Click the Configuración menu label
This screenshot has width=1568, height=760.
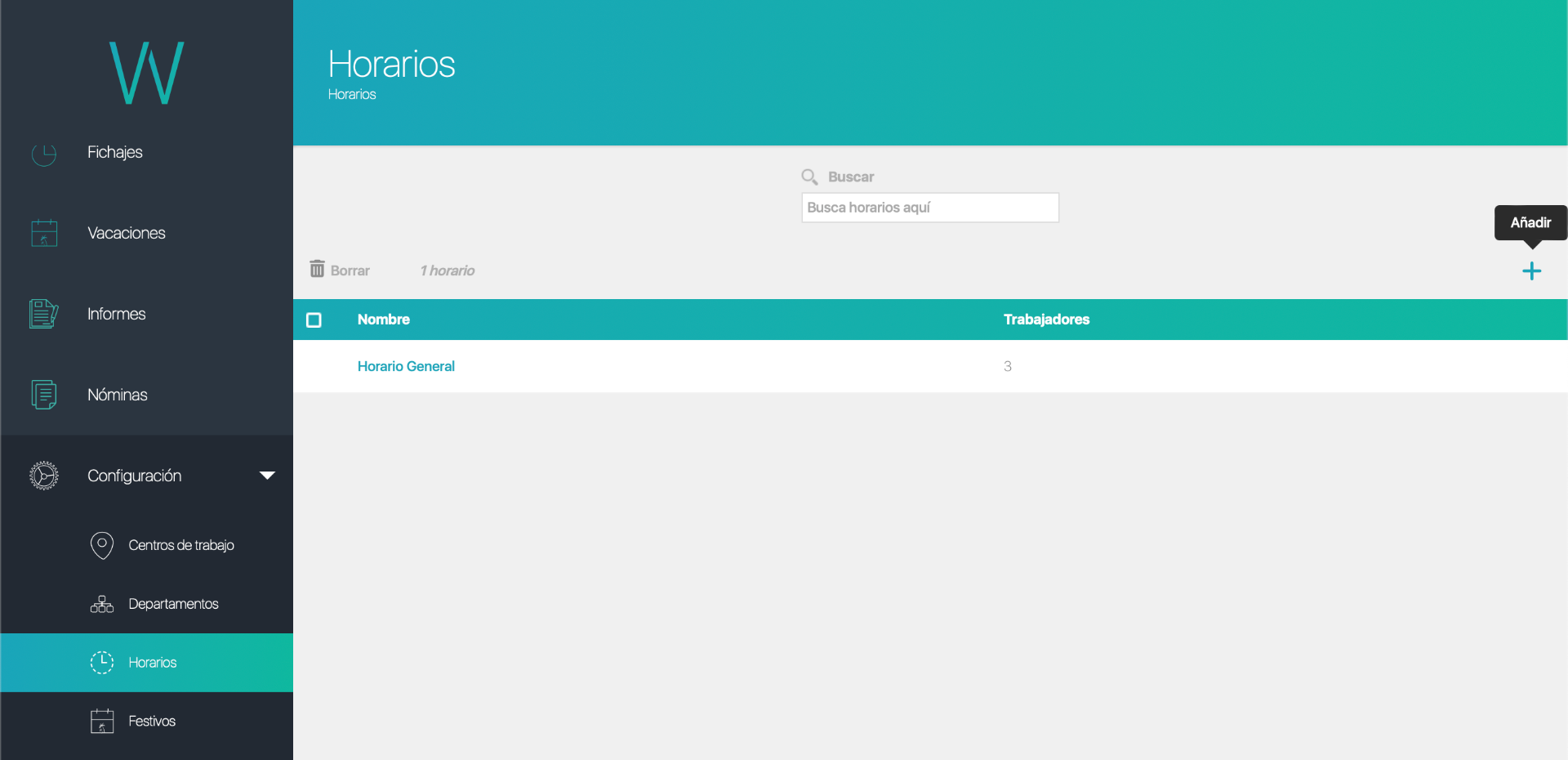135,476
